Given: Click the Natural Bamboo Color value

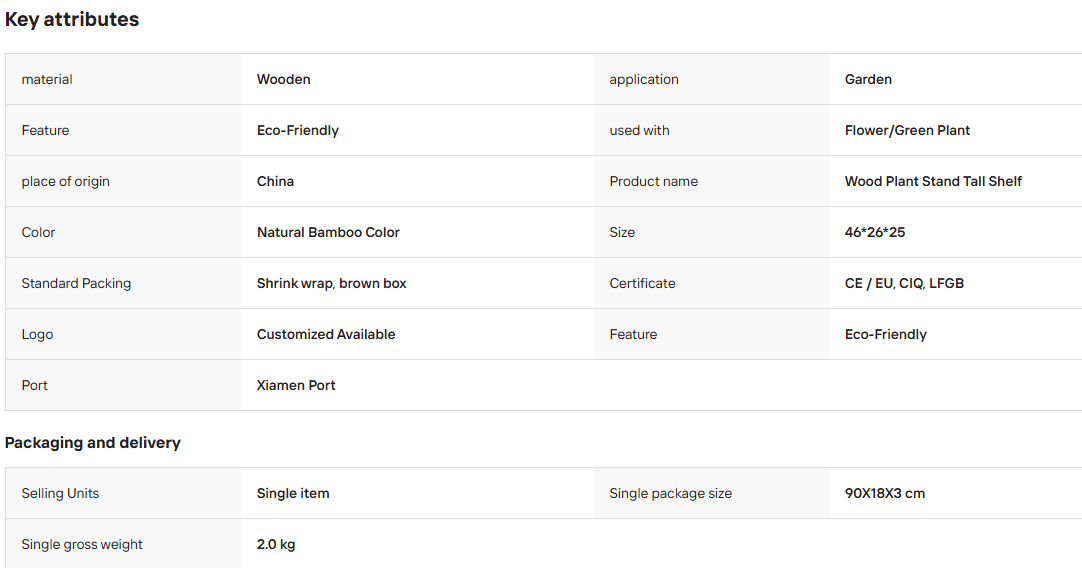Looking at the screenshot, I should [x=328, y=233].
